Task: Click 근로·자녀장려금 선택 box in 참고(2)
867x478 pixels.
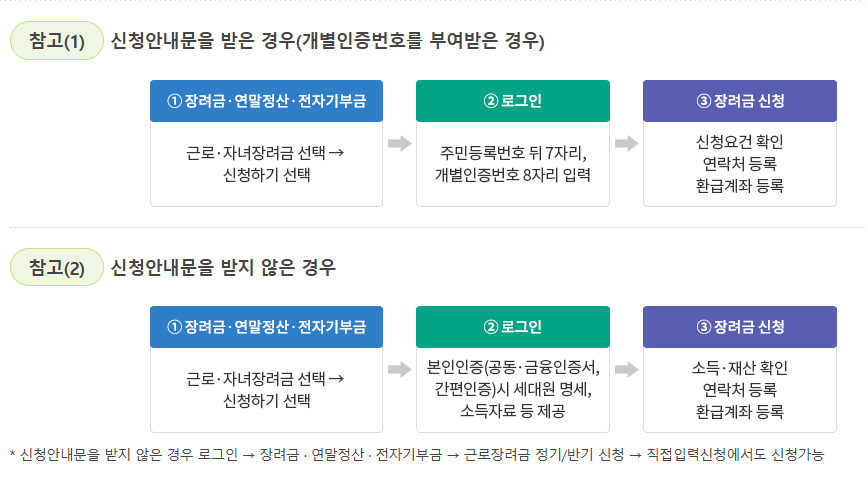Action: click(267, 390)
